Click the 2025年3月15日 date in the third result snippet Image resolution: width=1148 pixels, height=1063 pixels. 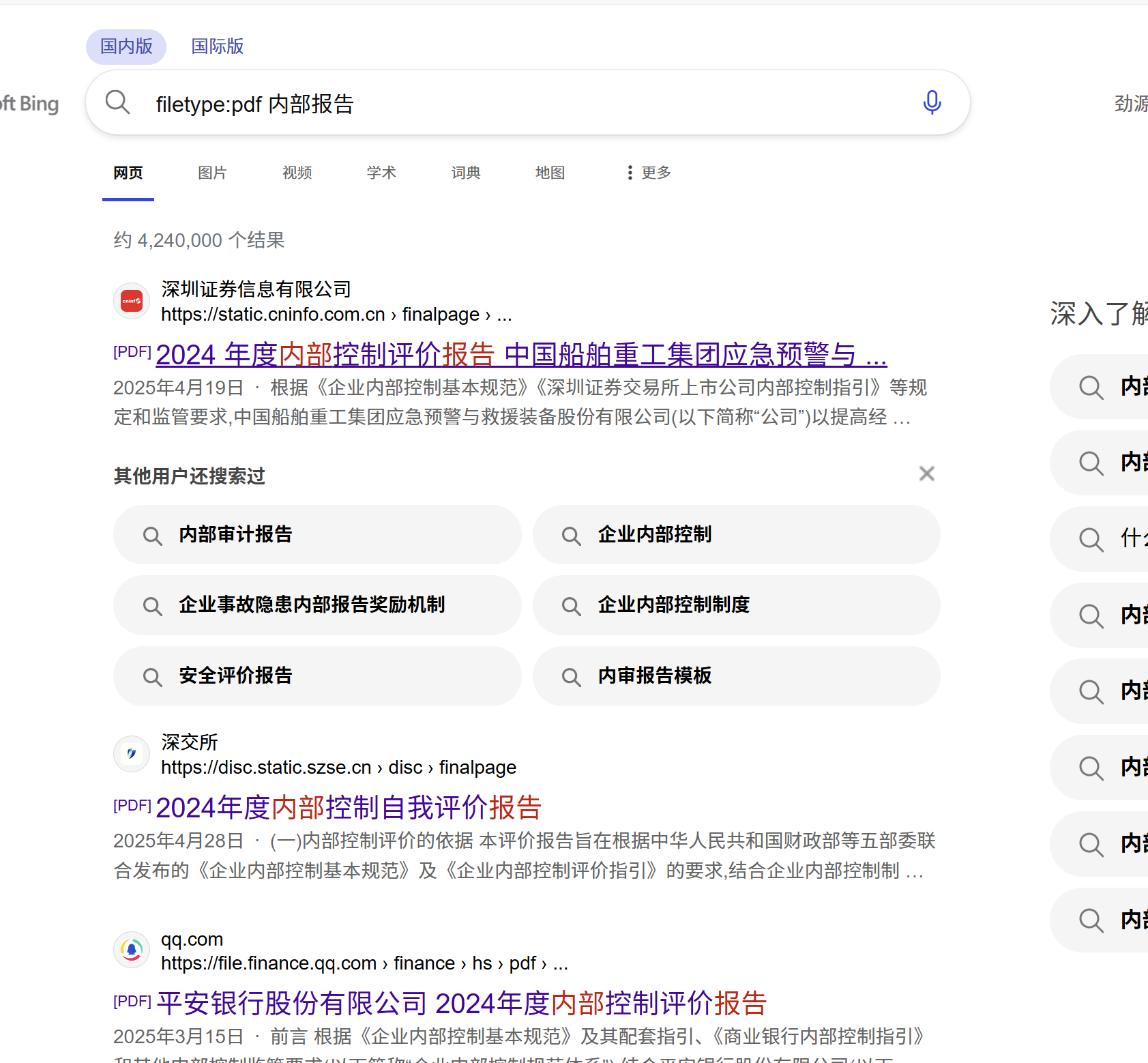tap(179, 1036)
